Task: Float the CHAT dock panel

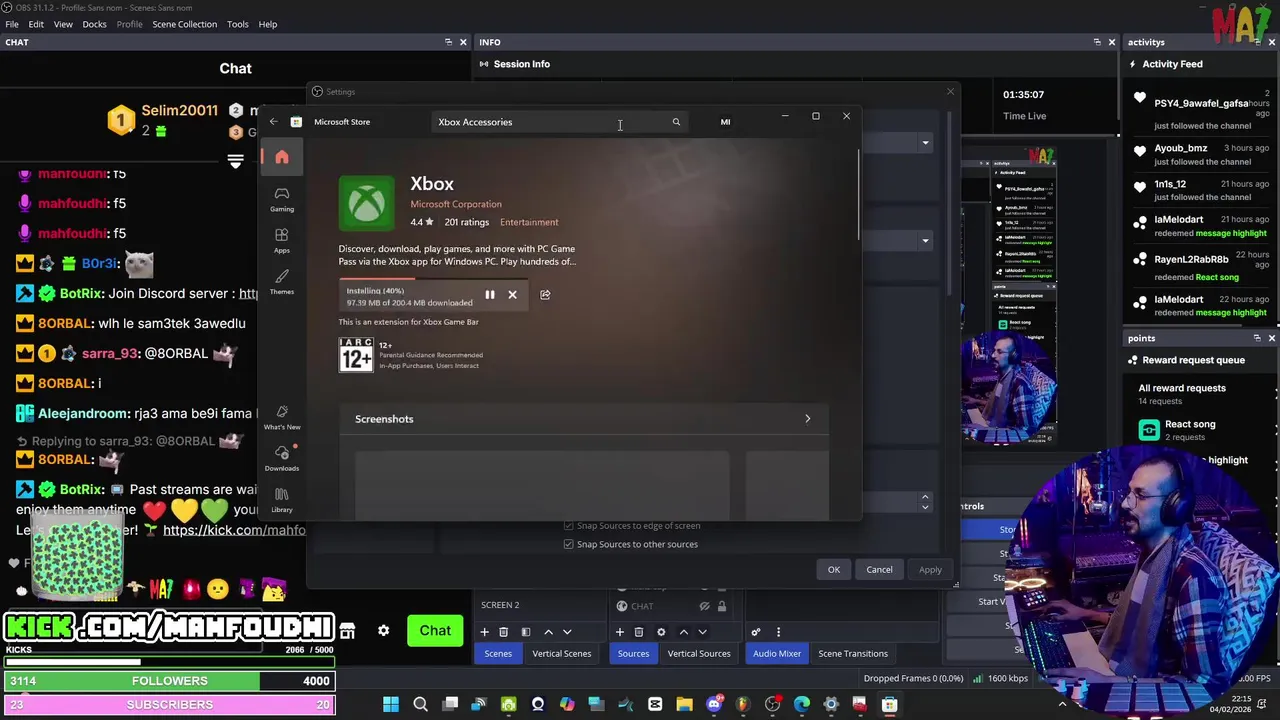Action: 448,42
